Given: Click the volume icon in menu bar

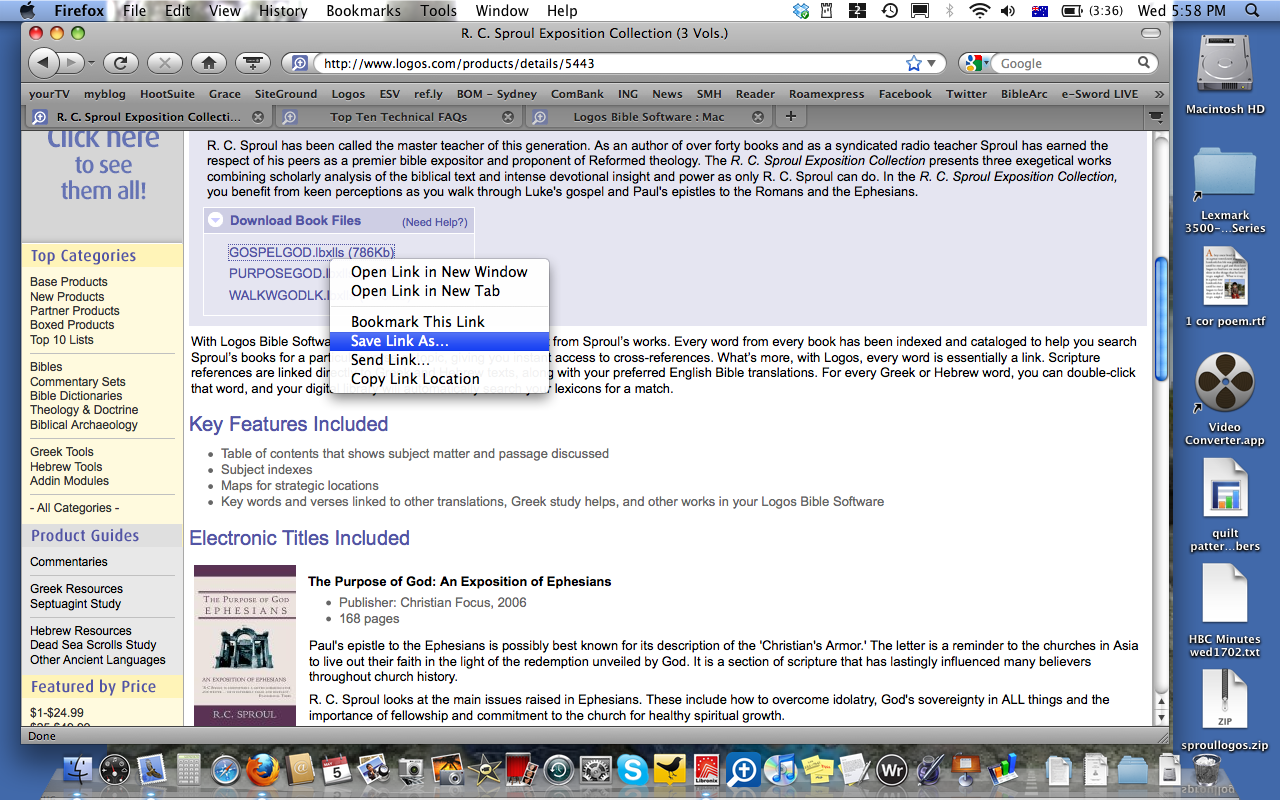Looking at the screenshot, I should point(1008,11).
